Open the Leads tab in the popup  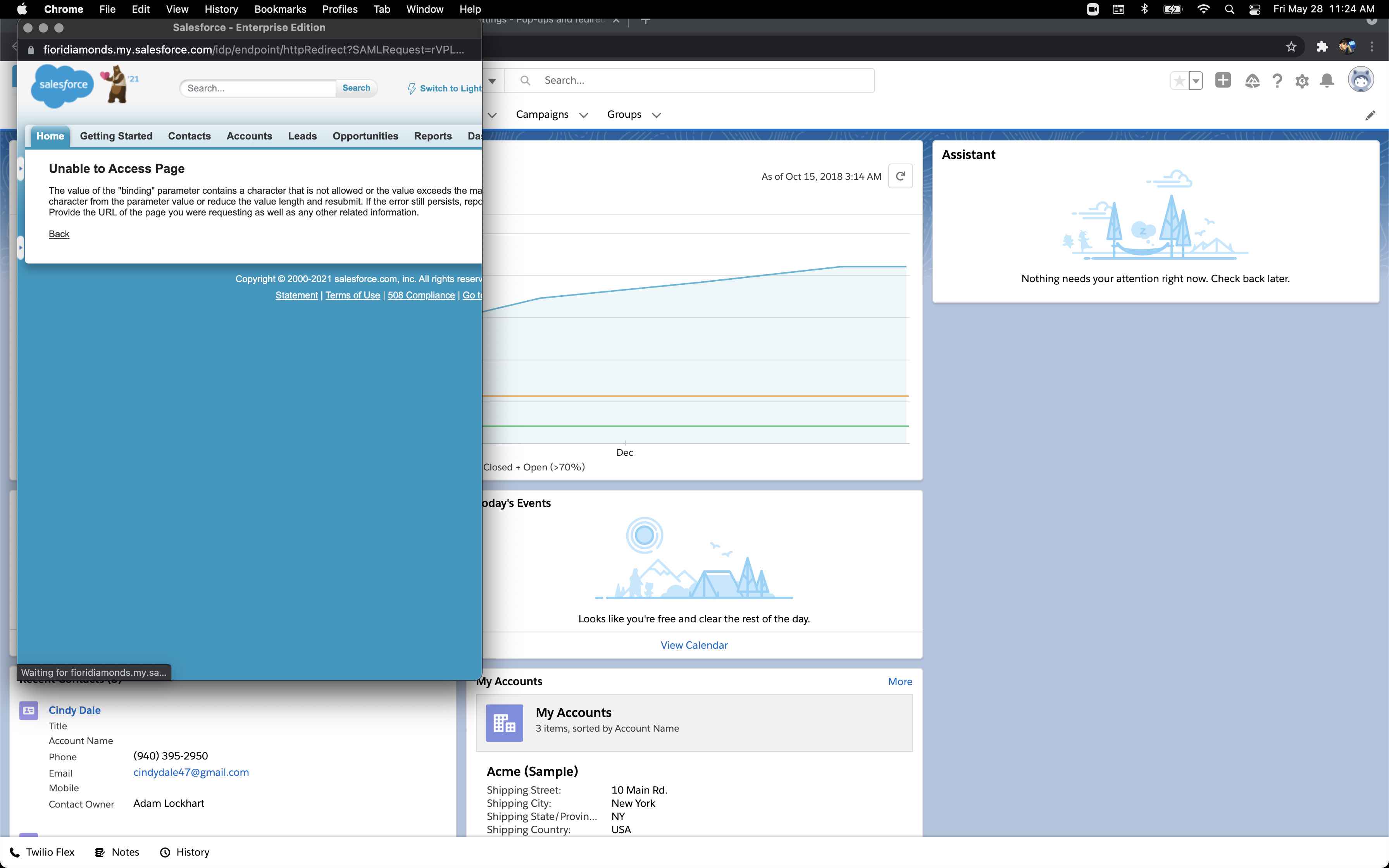pos(302,136)
